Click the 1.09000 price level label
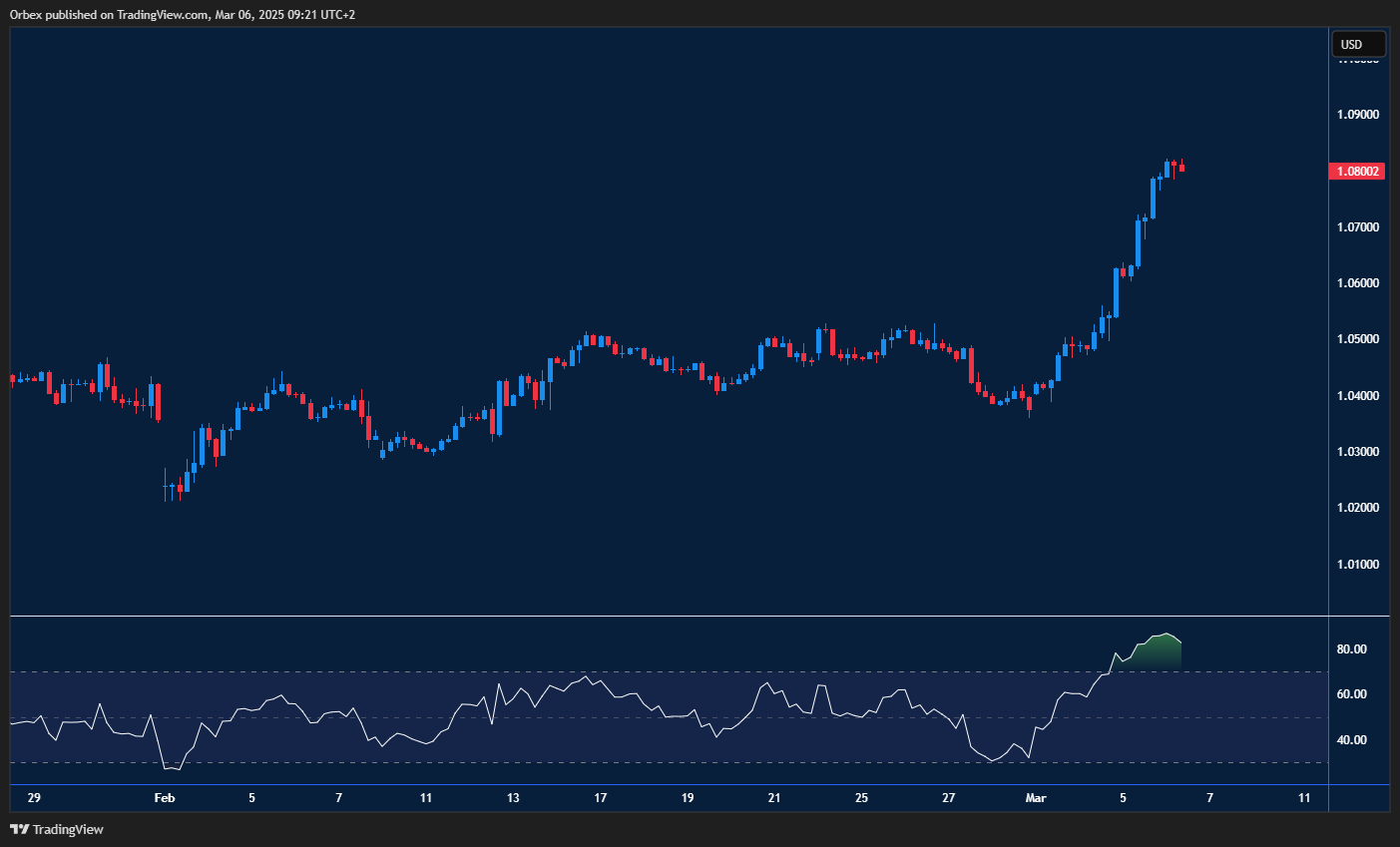This screenshot has height=847, width=1400. tap(1359, 114)
